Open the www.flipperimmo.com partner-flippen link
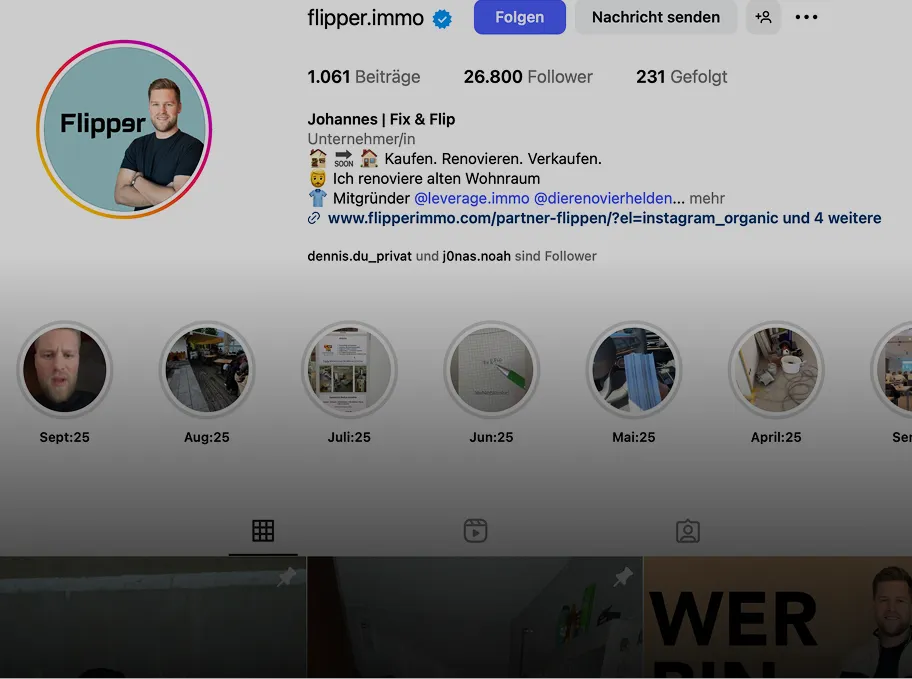Viewport: 912px width, 679px height. click(604, 218)
